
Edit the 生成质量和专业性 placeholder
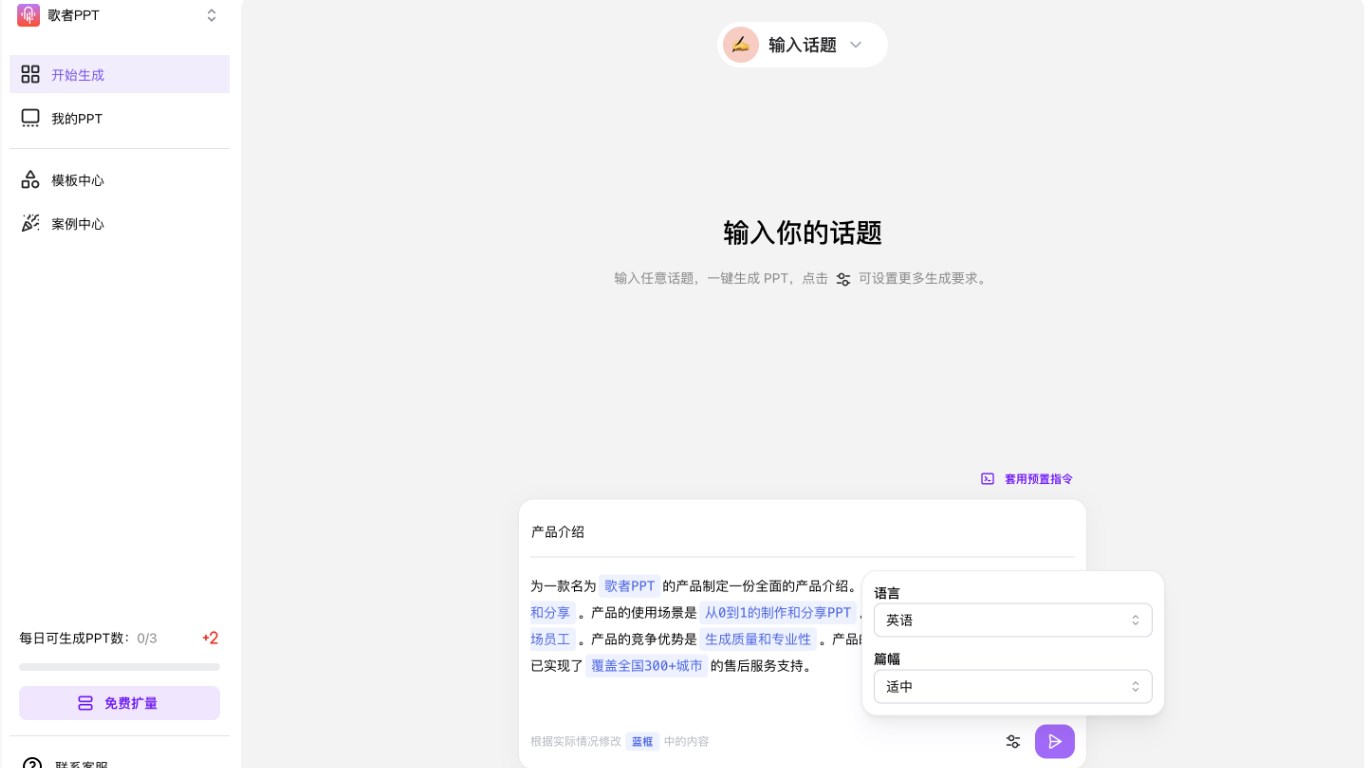pyautogui.click(x=758, y=639)
